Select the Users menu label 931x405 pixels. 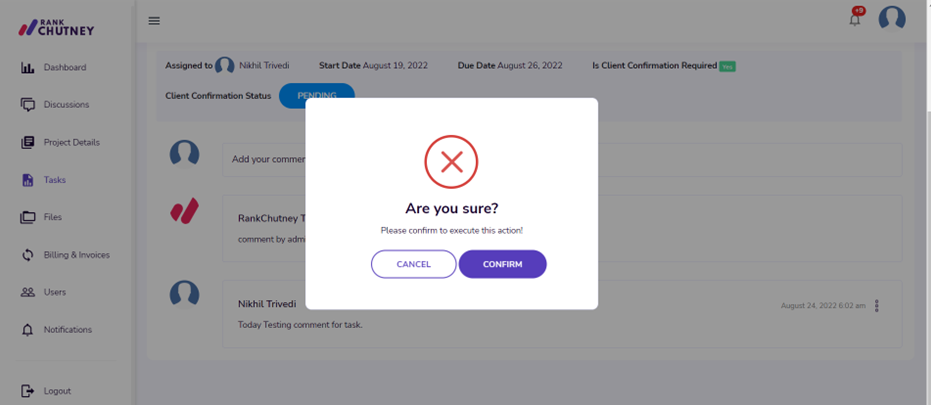tap(55, 292)
